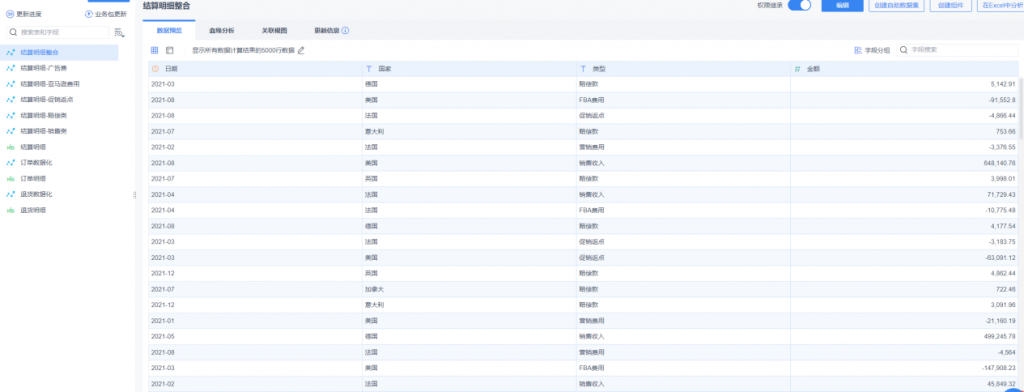Click the 字段分组 field grouping icon
Image resolution: width=1024 pixels, height=392 pixels.
point(857,50)
